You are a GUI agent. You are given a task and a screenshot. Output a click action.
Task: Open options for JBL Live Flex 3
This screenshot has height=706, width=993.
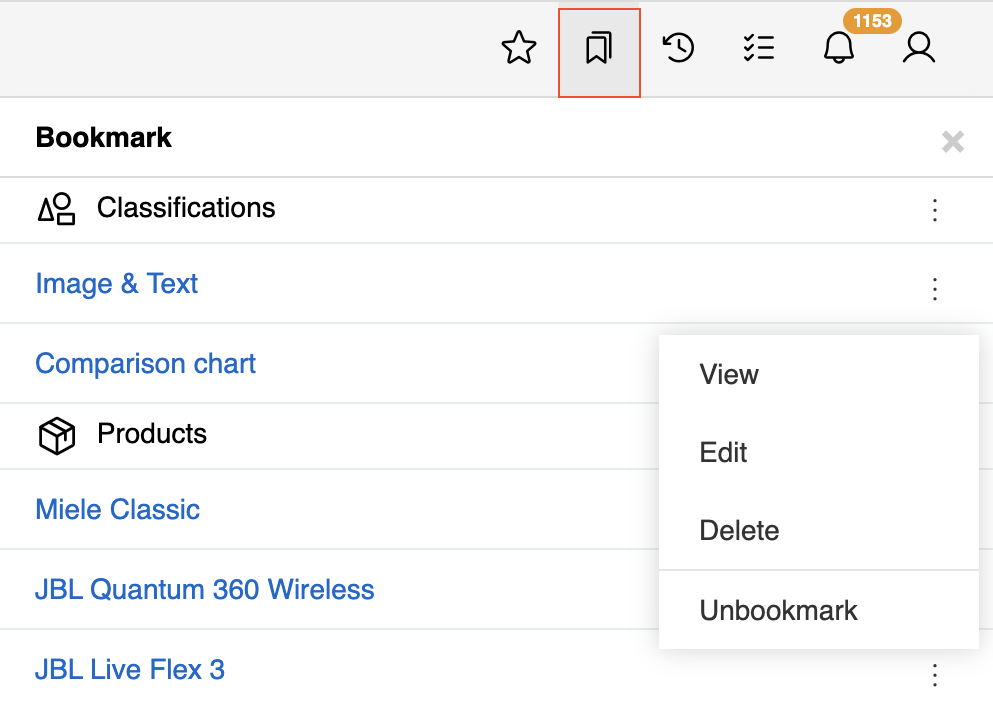935,675
